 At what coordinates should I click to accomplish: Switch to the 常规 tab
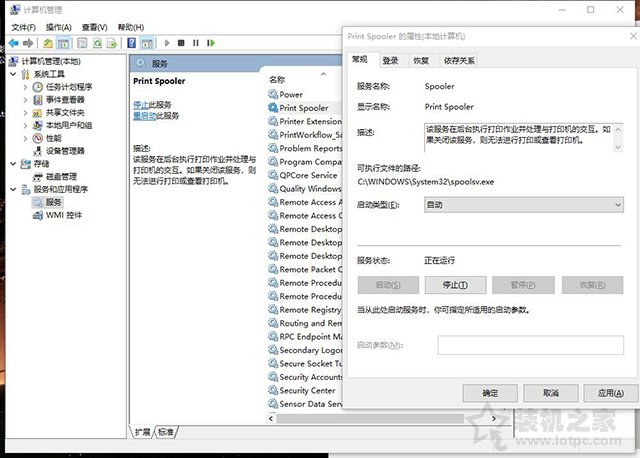pos(360,60)
